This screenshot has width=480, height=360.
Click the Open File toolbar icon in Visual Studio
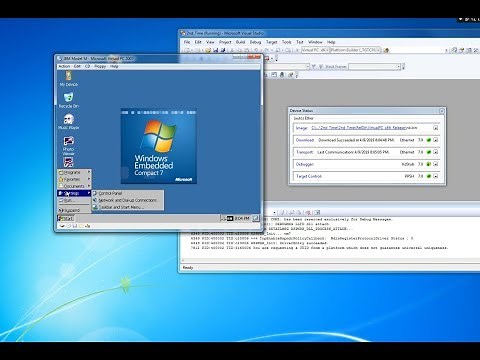pyautogui.click(x=208, y=50)
